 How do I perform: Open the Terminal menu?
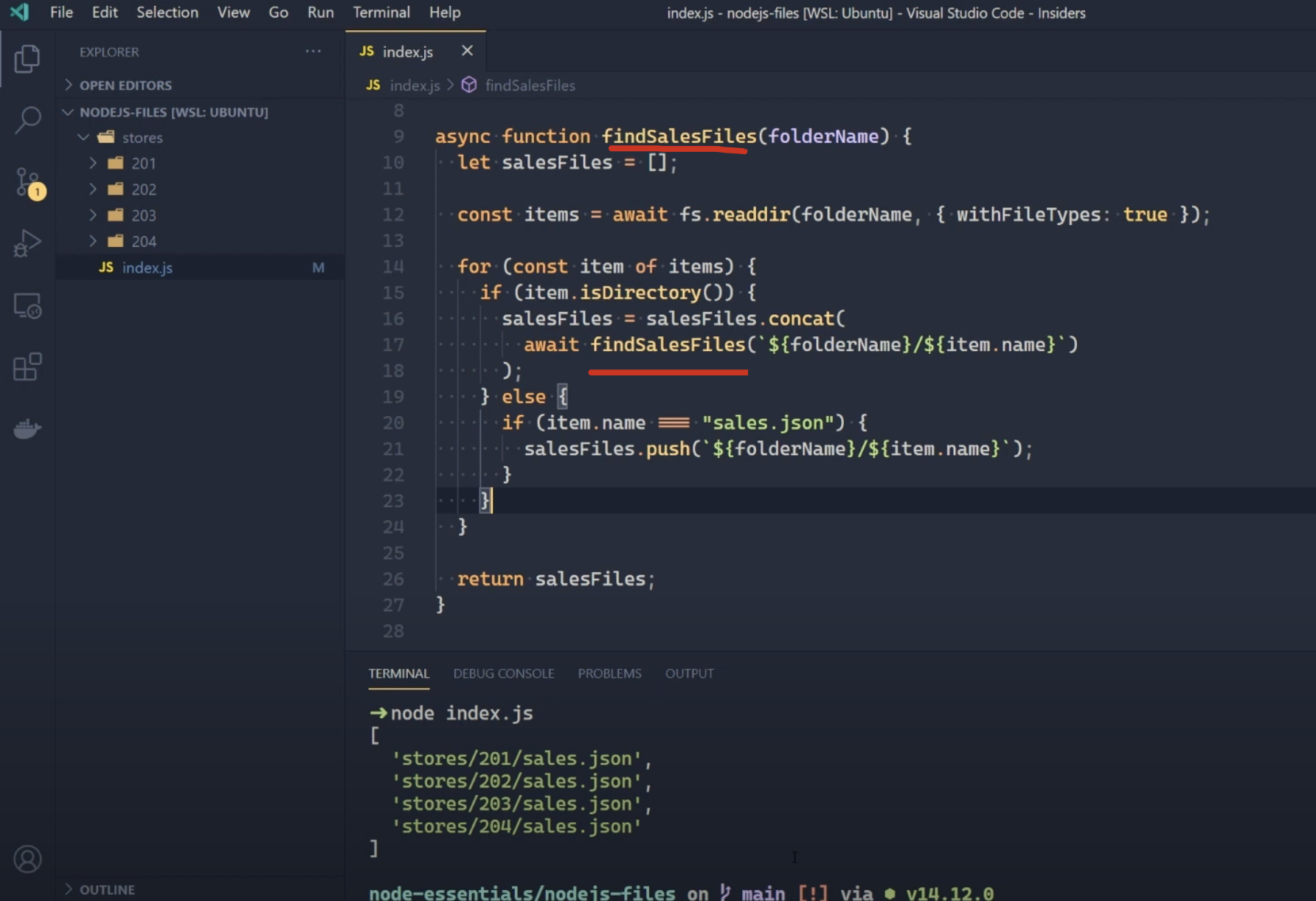pos(381,13)
